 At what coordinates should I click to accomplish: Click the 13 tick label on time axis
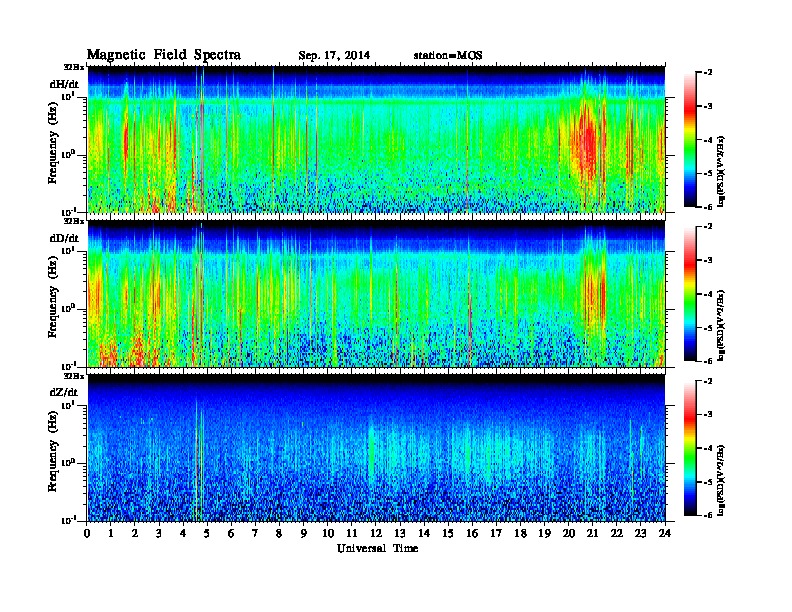400,533
